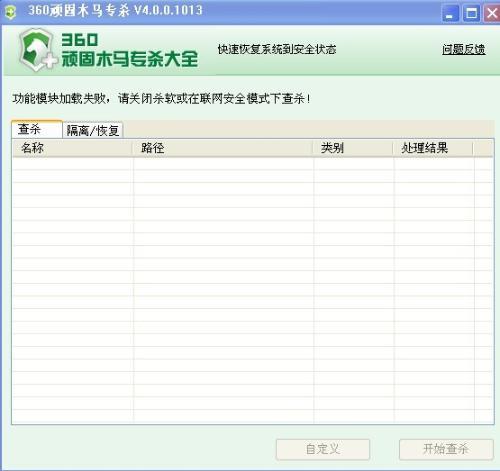
Task: Click the 自定义 button
Action: click(323, 449)
